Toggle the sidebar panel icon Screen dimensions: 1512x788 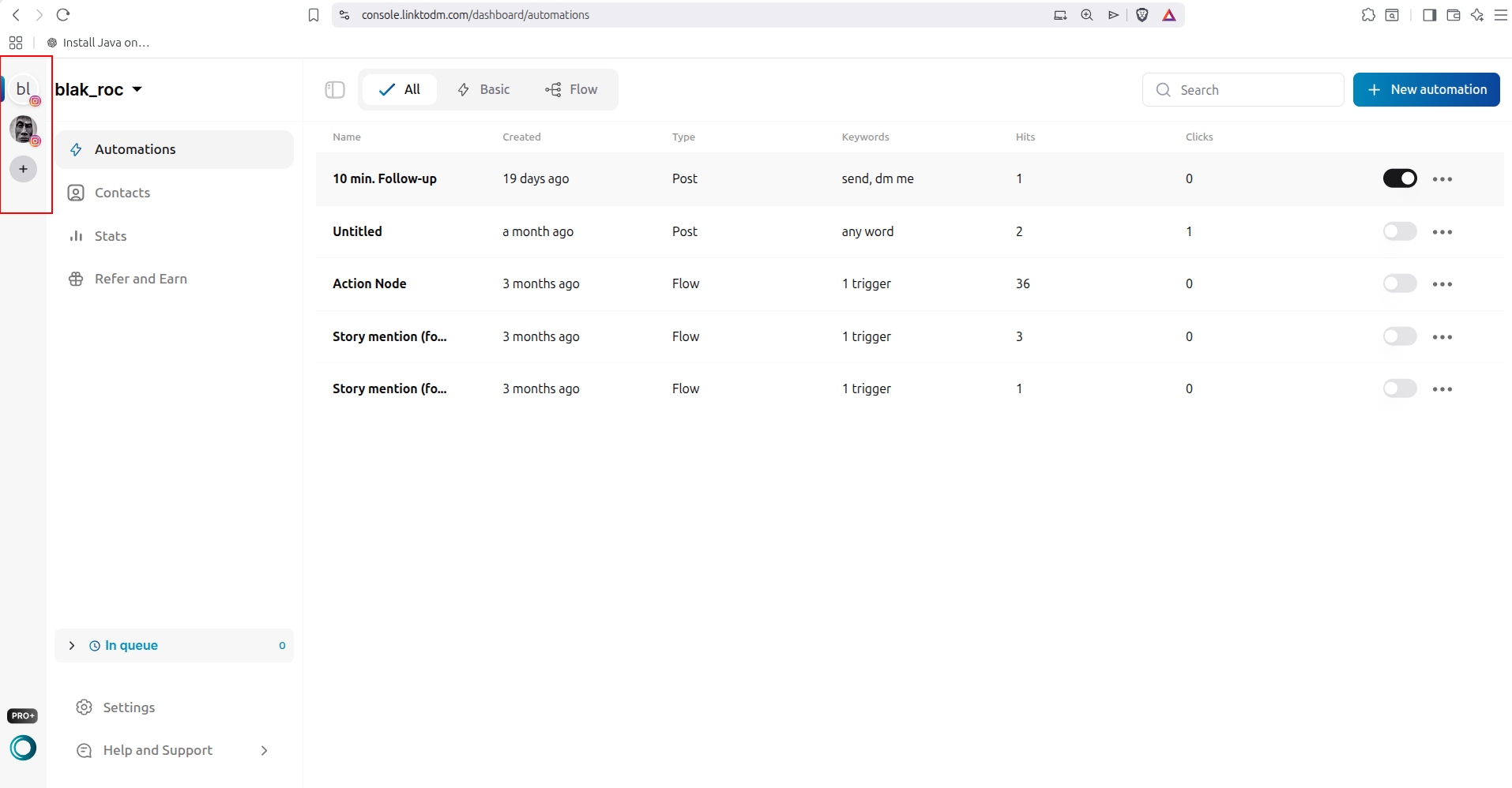pos(335,90)
